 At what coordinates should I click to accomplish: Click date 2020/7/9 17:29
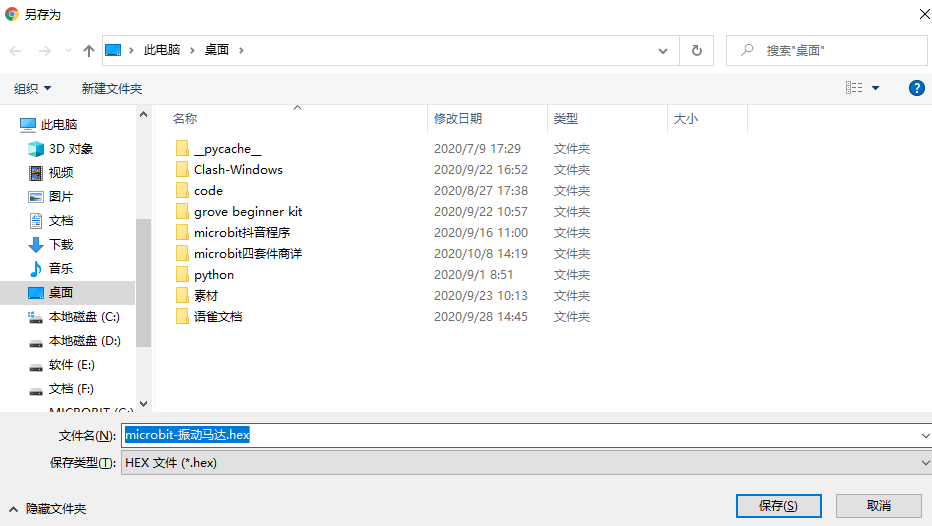pyautogui.click(x=477, y=149)
